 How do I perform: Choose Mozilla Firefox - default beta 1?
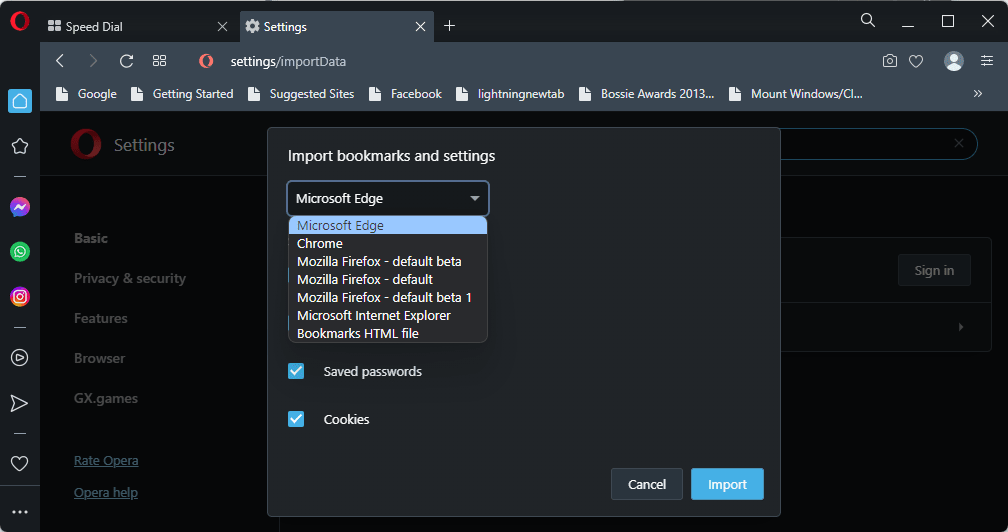coord(388,297)
